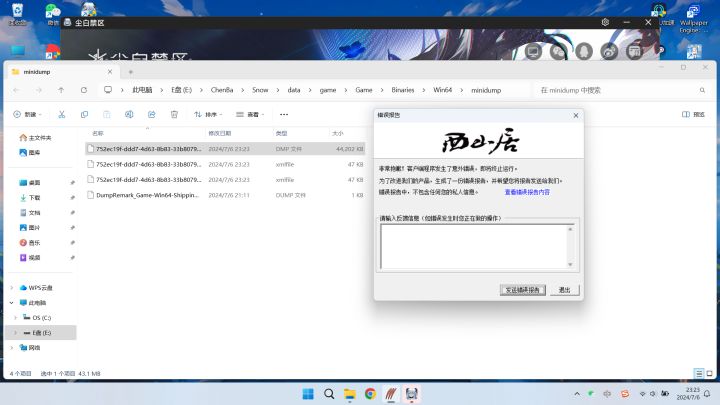Collapse the This PC tree node
720x405 pixels.
click(x=11, y=303)
